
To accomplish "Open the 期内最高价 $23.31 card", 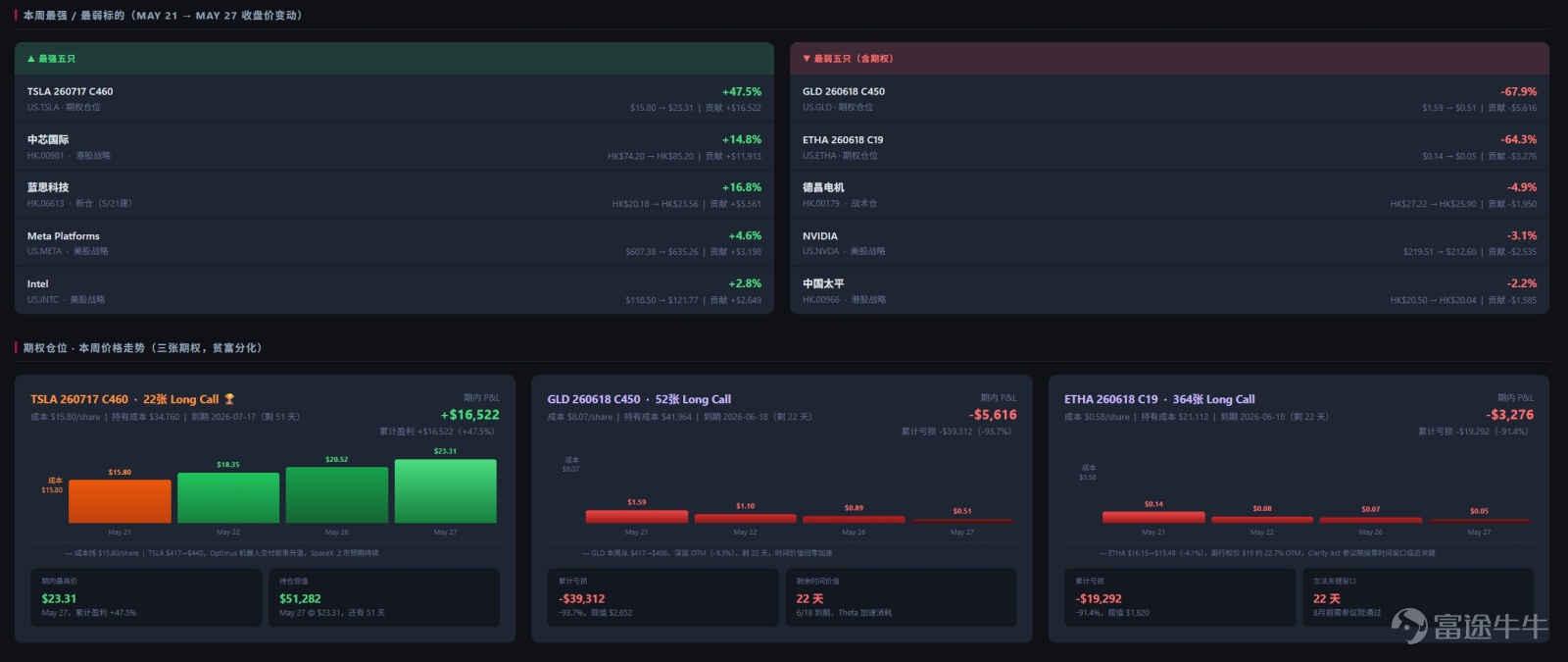I will point(146,597).
